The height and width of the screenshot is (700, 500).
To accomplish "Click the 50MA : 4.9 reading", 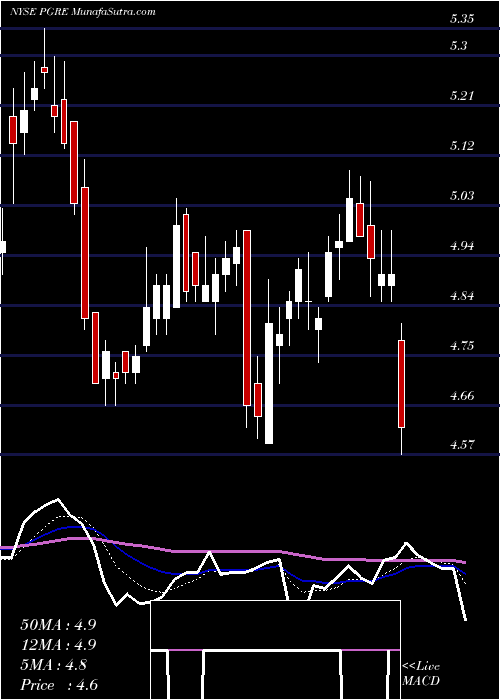I will pyautogui.click(x=58, y=625).
